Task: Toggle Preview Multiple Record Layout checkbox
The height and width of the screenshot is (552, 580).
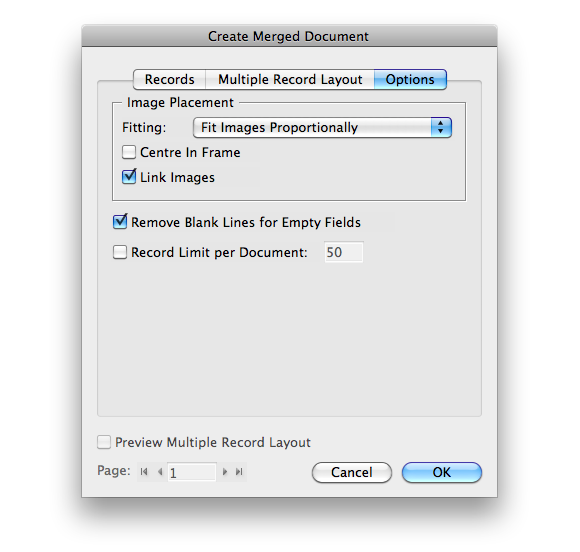Action: click(x=104, y=442)
